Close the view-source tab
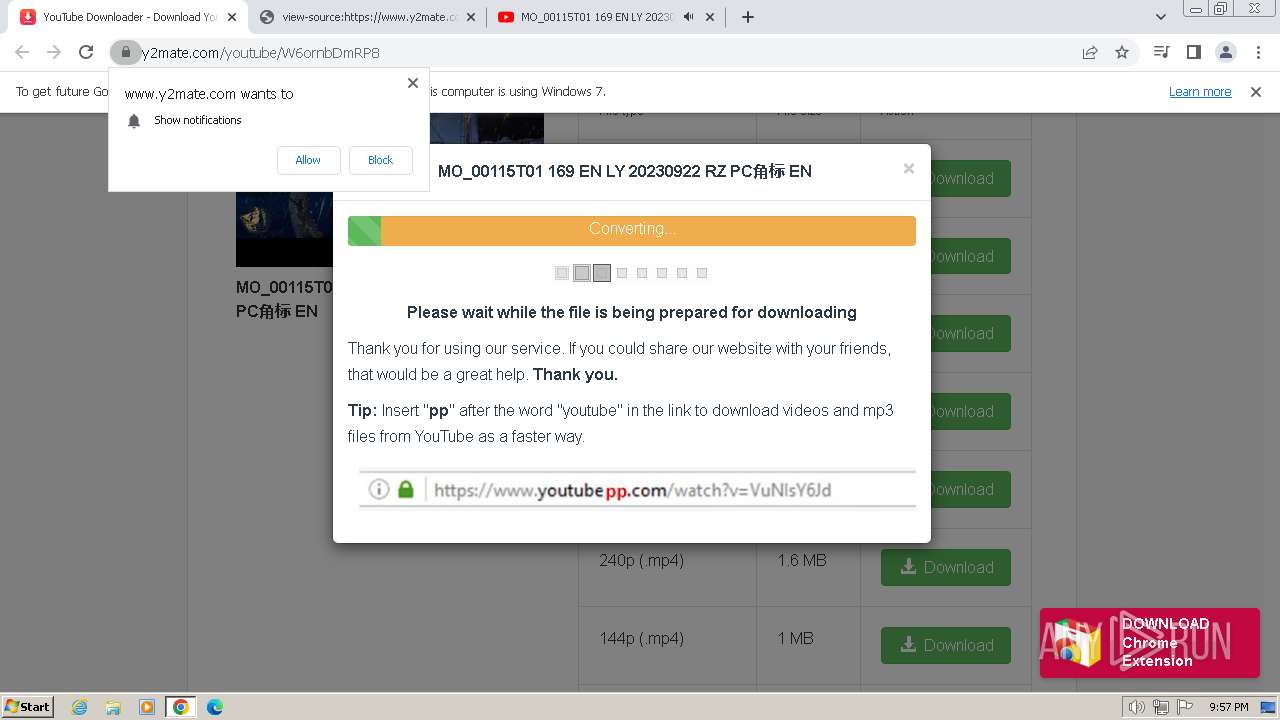This screenshot has width=1280, height=720. [471, 17]
